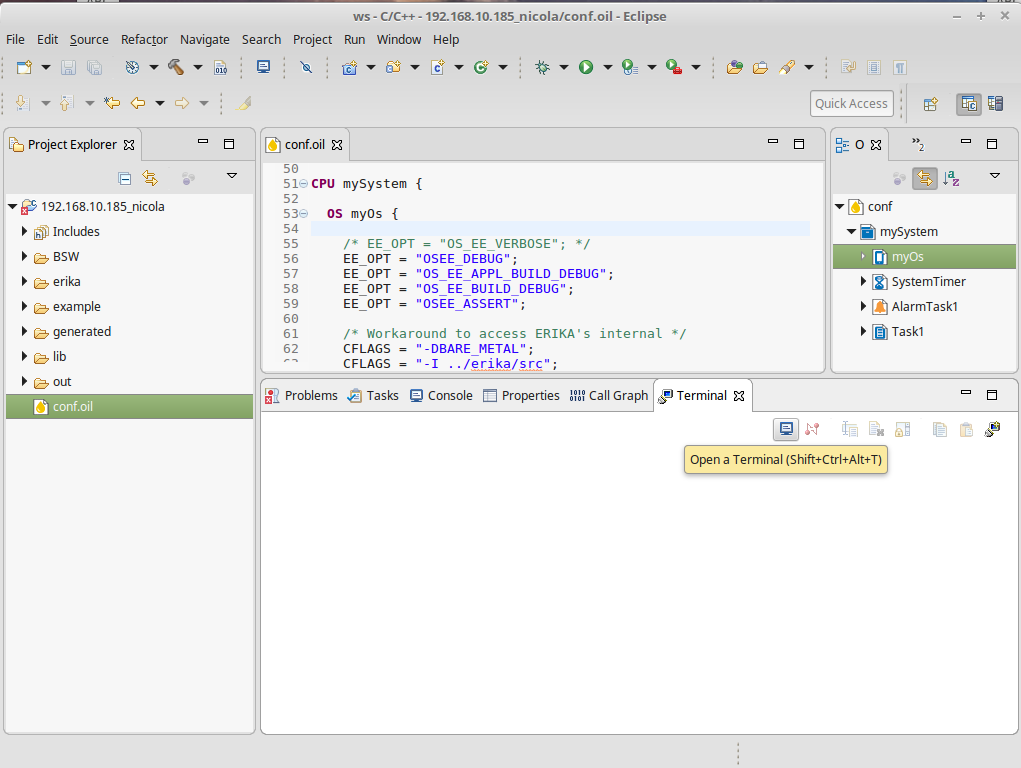1021x768 pixels.
Task: Toggle the C/C++ perspective button
Action: [x=969, y=104]
